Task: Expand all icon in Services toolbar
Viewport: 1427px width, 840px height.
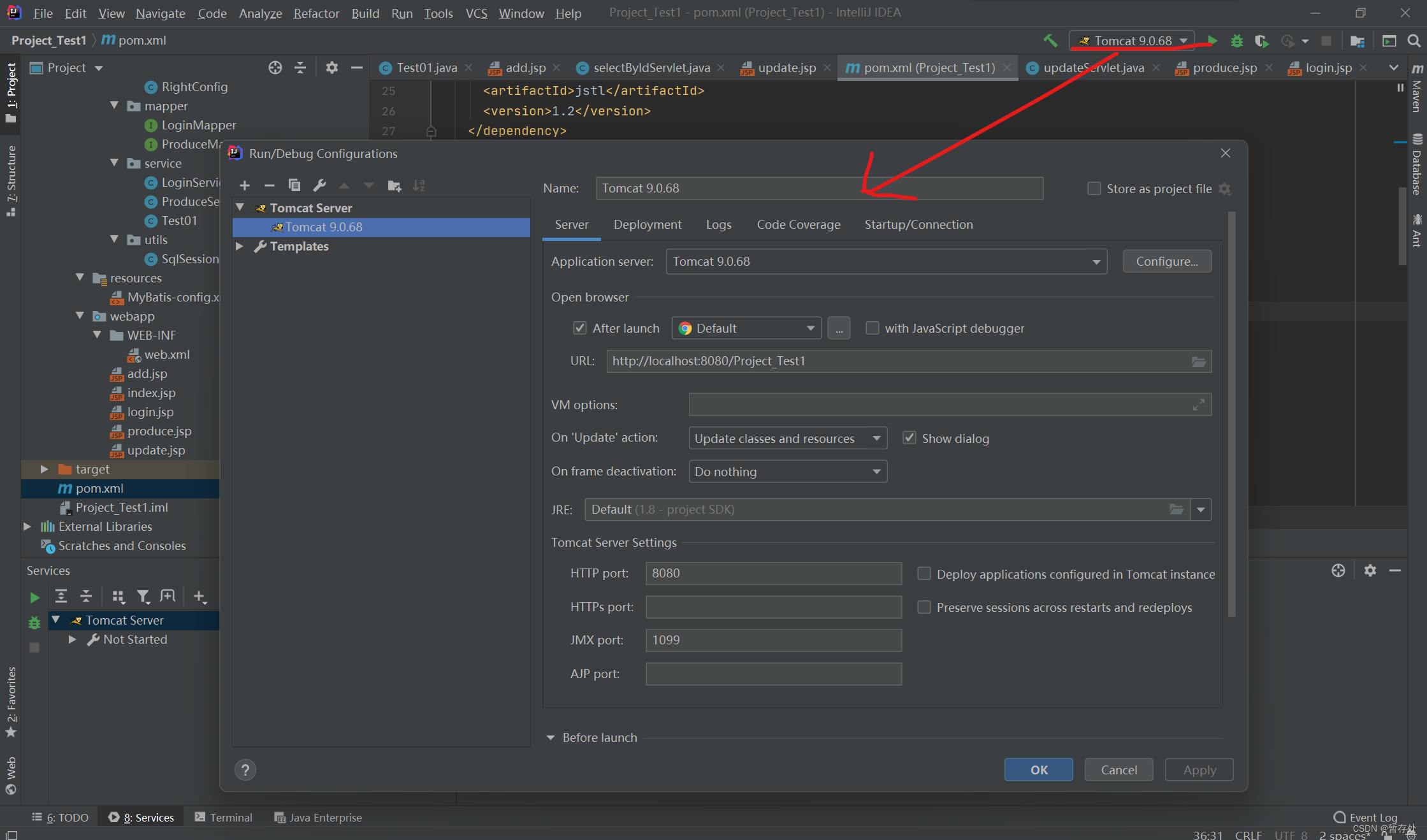Action: 61,597
